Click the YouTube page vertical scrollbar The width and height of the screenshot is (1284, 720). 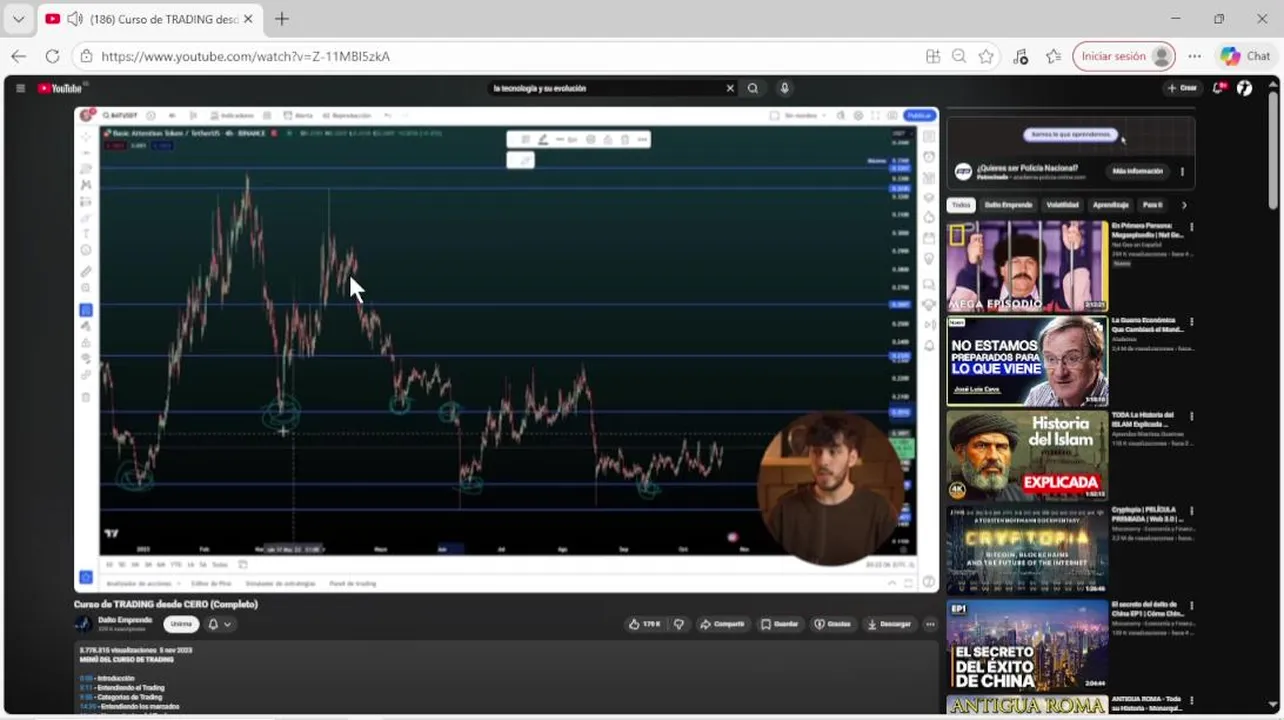coord(1273,150)
